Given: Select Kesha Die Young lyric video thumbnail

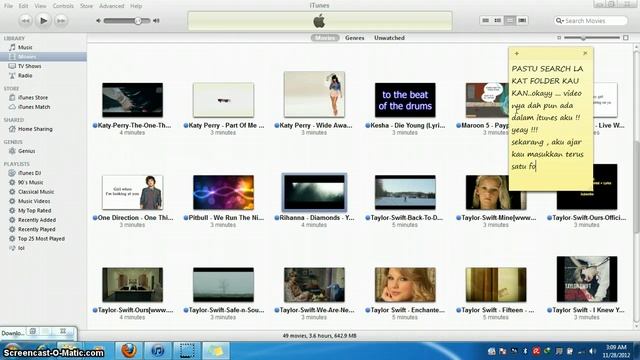Looking at the screenshot, I should tap(405, 100).
